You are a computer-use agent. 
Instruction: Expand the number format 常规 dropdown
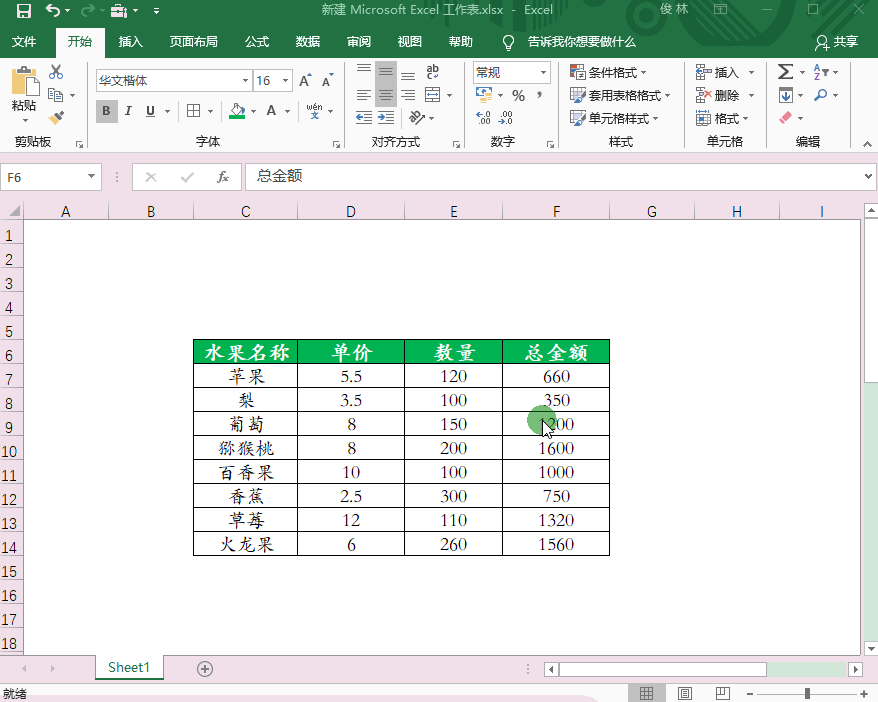544,73
